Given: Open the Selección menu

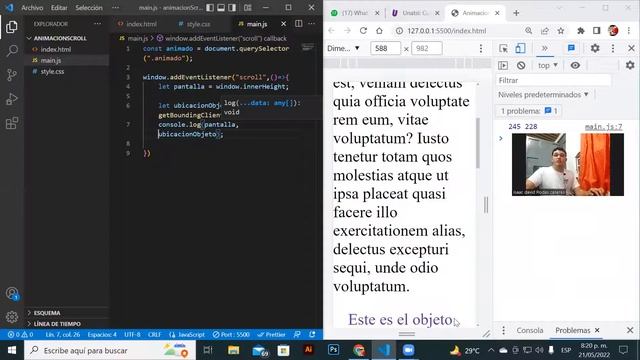Looking at the screenshot, I should [89, 8].
